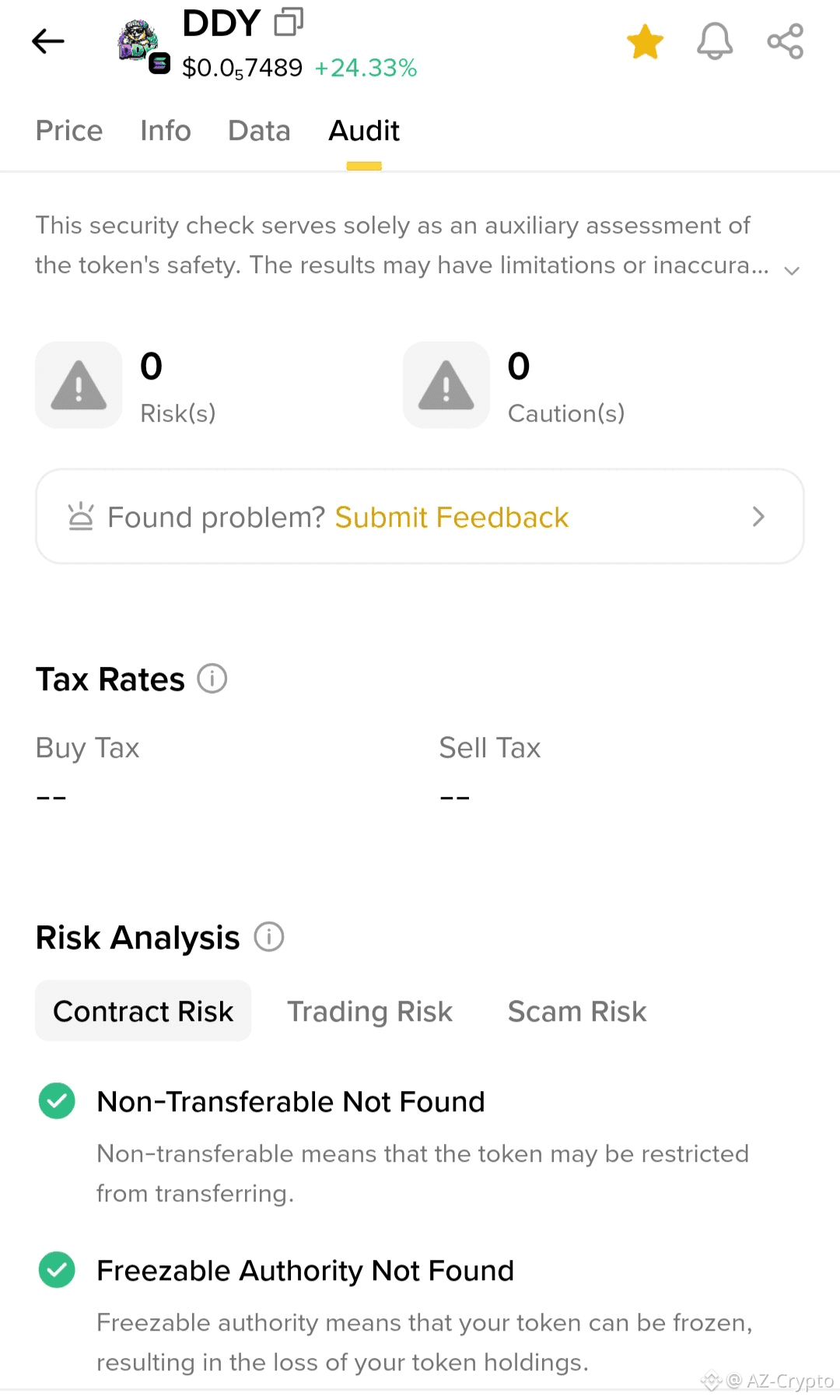Toggle the favorite star icon

point(645,41)
